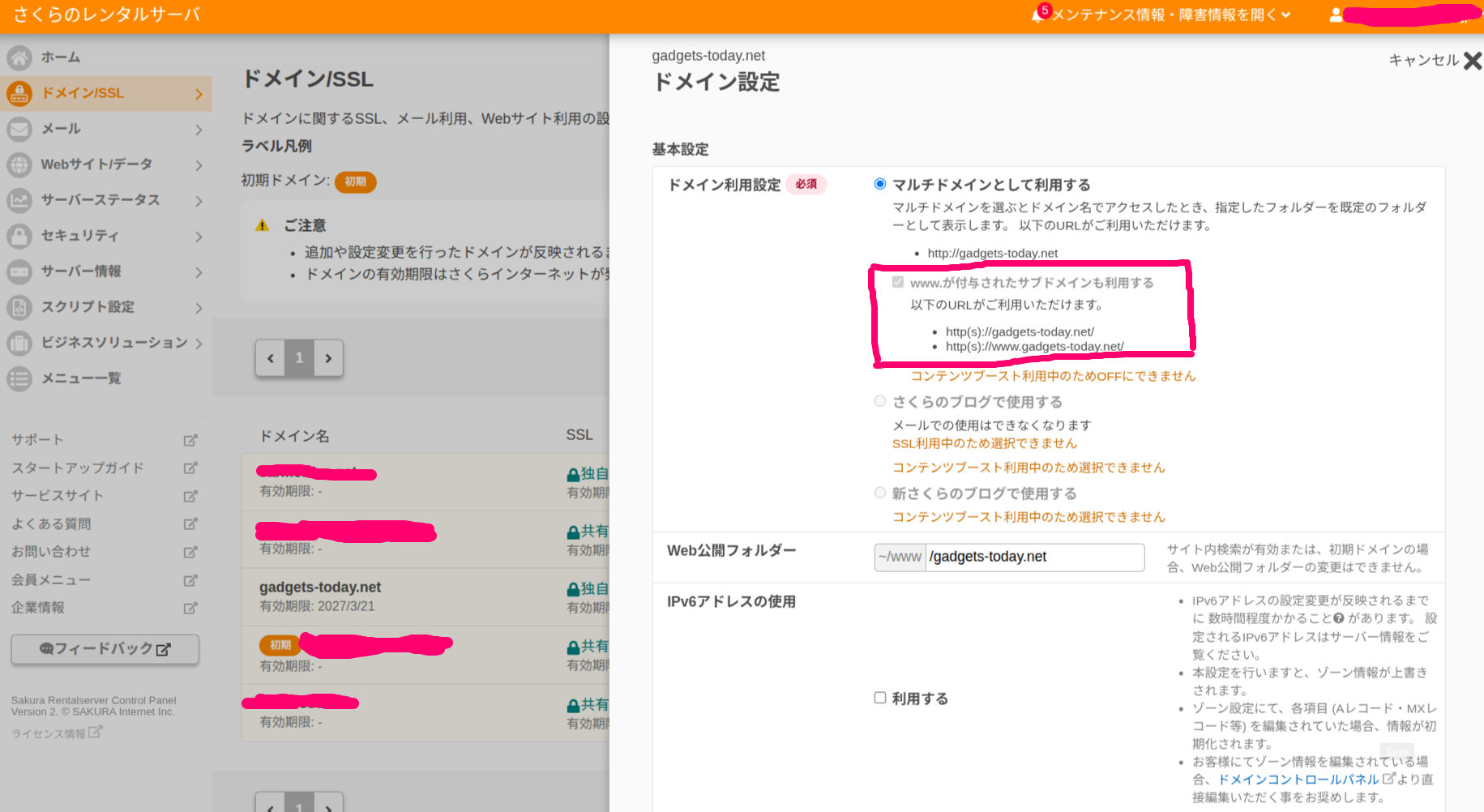This screenshot has height=812, width=1484.
Task: Click the notification bell icon
Action: 1037,15
